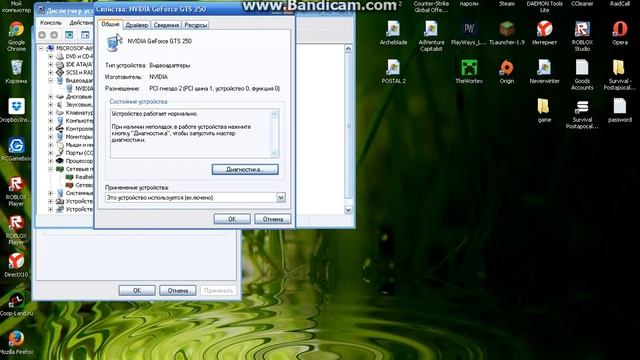Click the Back arrow in Device Manager toolbar
Screen dimensions: 640x360
click(x=42, y=35)
